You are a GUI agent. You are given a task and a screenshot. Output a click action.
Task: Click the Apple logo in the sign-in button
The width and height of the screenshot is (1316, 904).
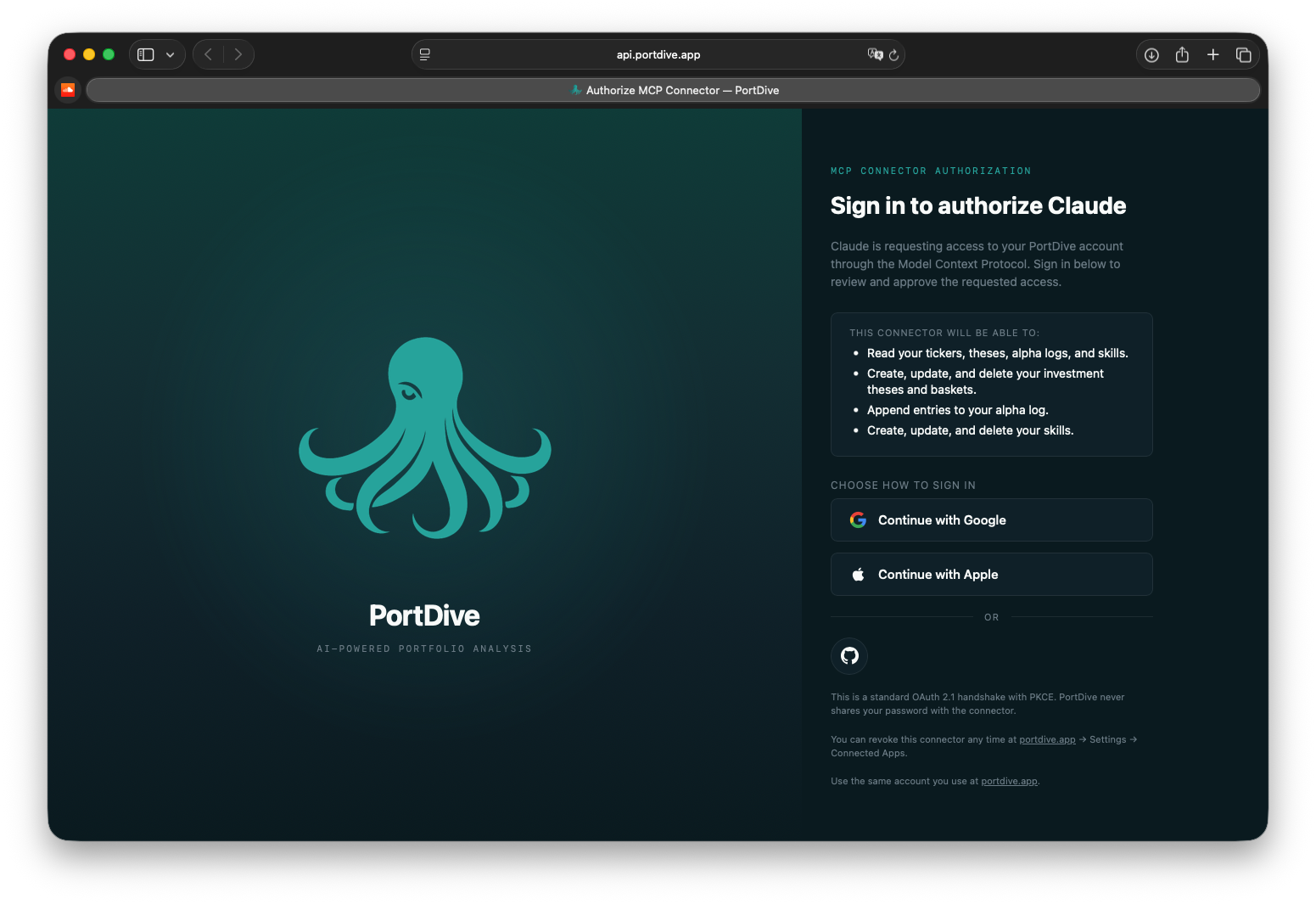coord(858,575)
